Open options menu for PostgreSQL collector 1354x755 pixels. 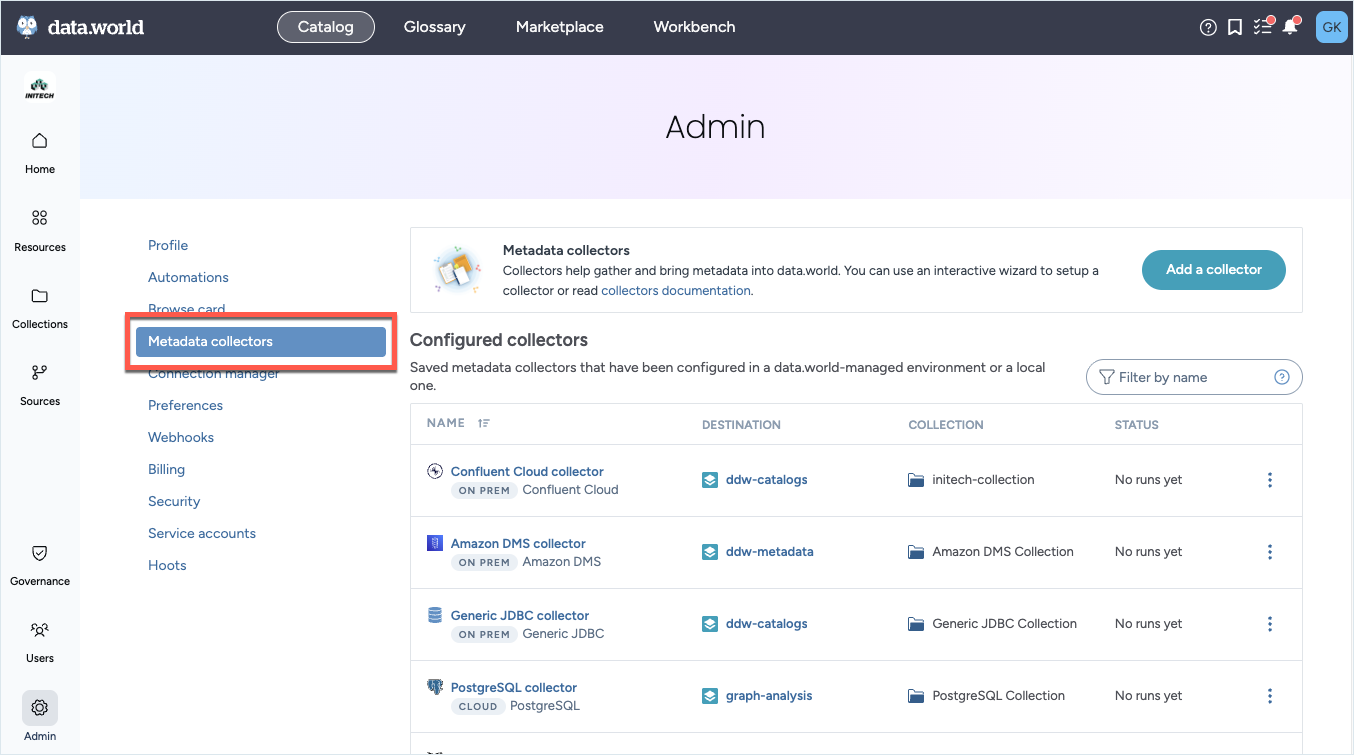1270,696
